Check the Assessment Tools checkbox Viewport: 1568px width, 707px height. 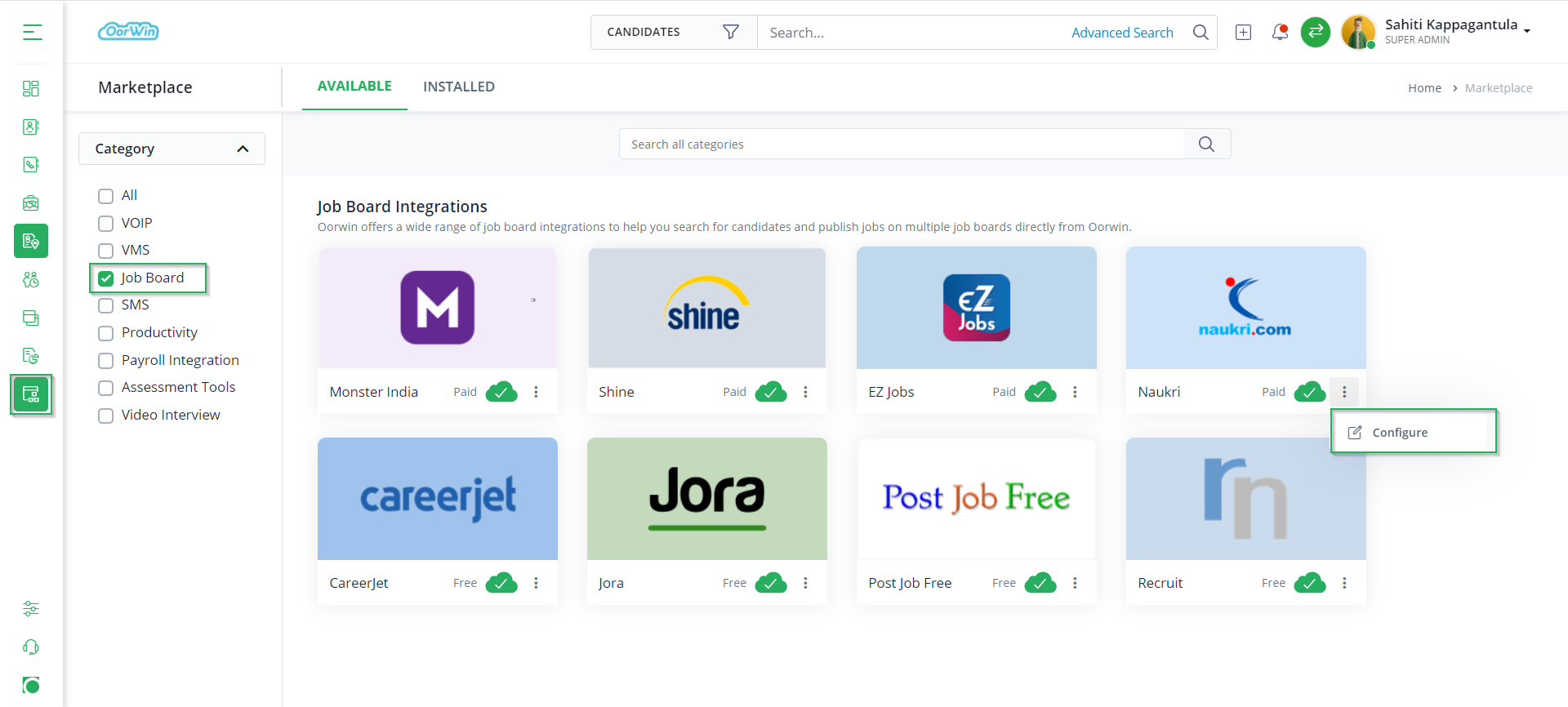coord(105,388)
